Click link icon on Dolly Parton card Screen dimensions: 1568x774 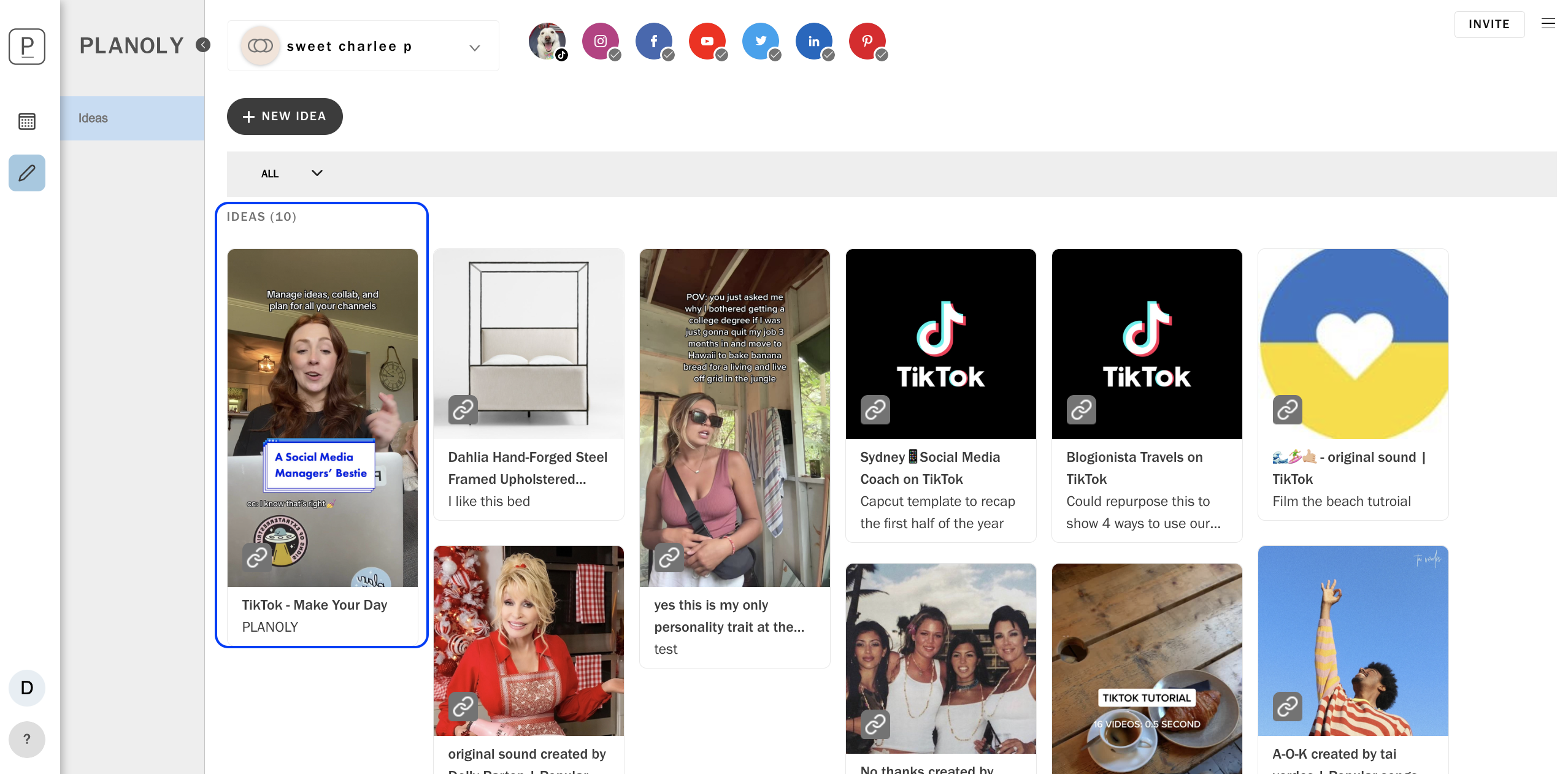click(x=463, y=707)
